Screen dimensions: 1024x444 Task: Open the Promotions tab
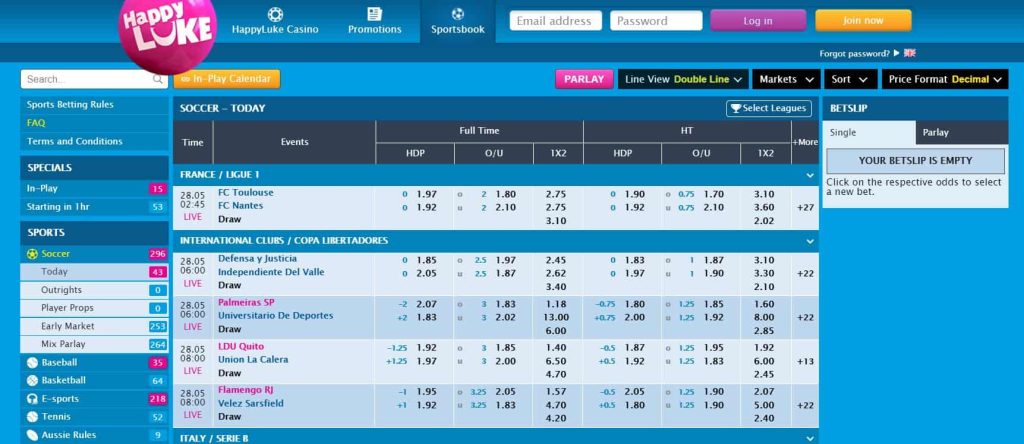click(x=374, y=21)
